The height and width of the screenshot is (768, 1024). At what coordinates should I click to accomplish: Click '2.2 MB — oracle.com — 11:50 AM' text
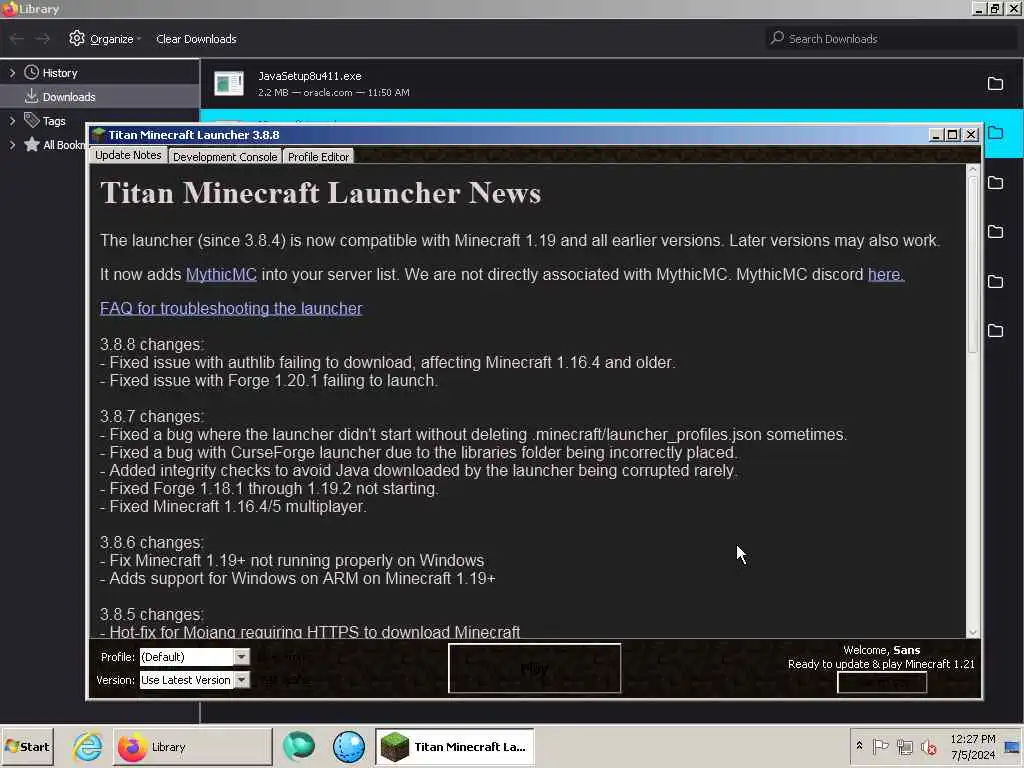(334, 93)
